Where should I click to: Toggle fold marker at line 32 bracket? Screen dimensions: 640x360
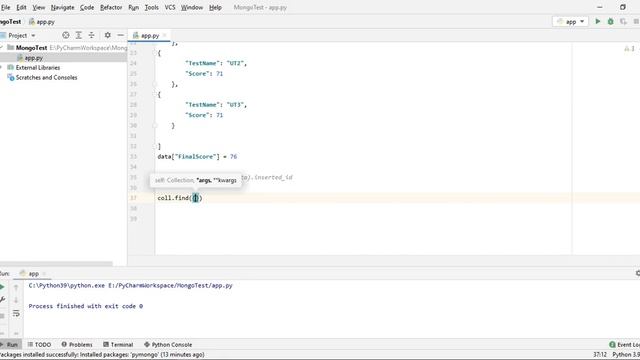point(155,146)
